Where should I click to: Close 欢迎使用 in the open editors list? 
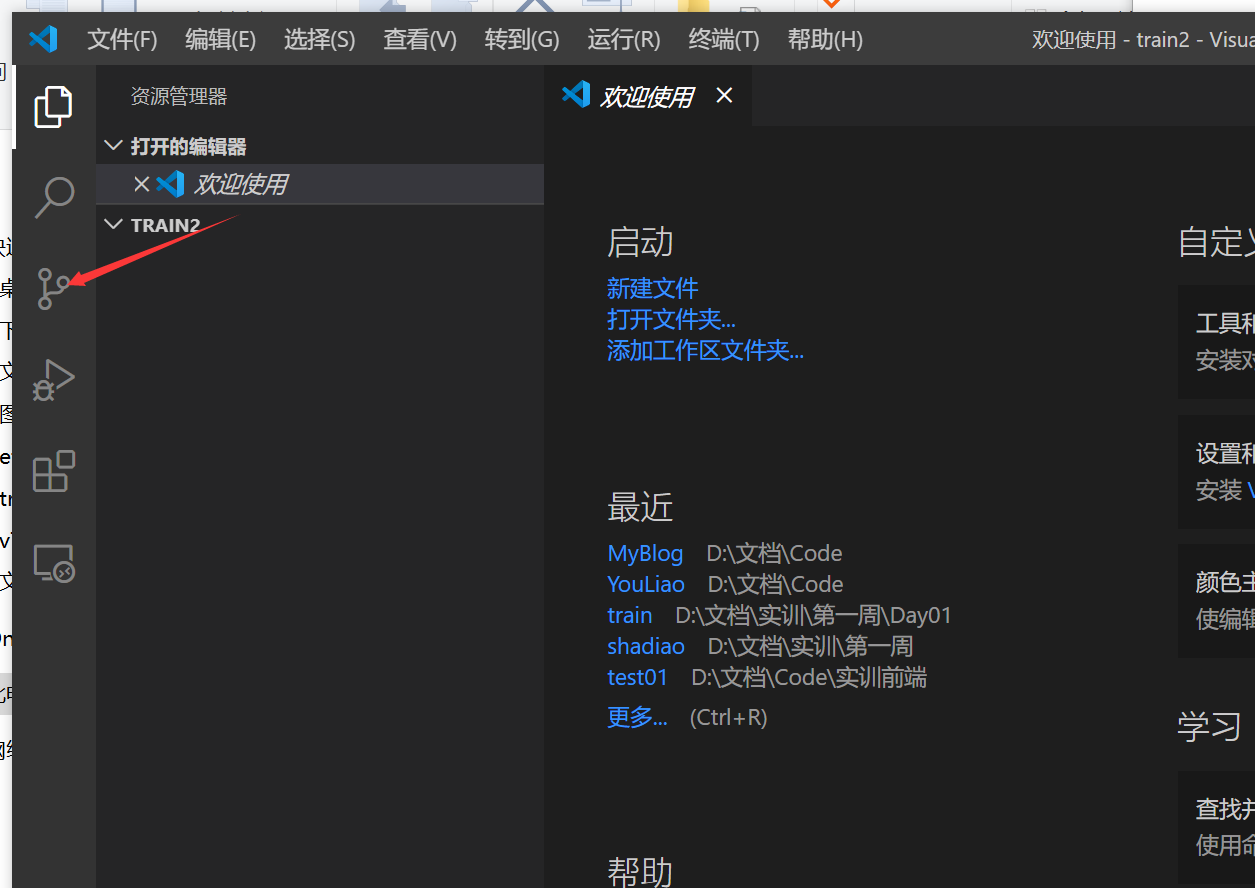pos(141,184)
